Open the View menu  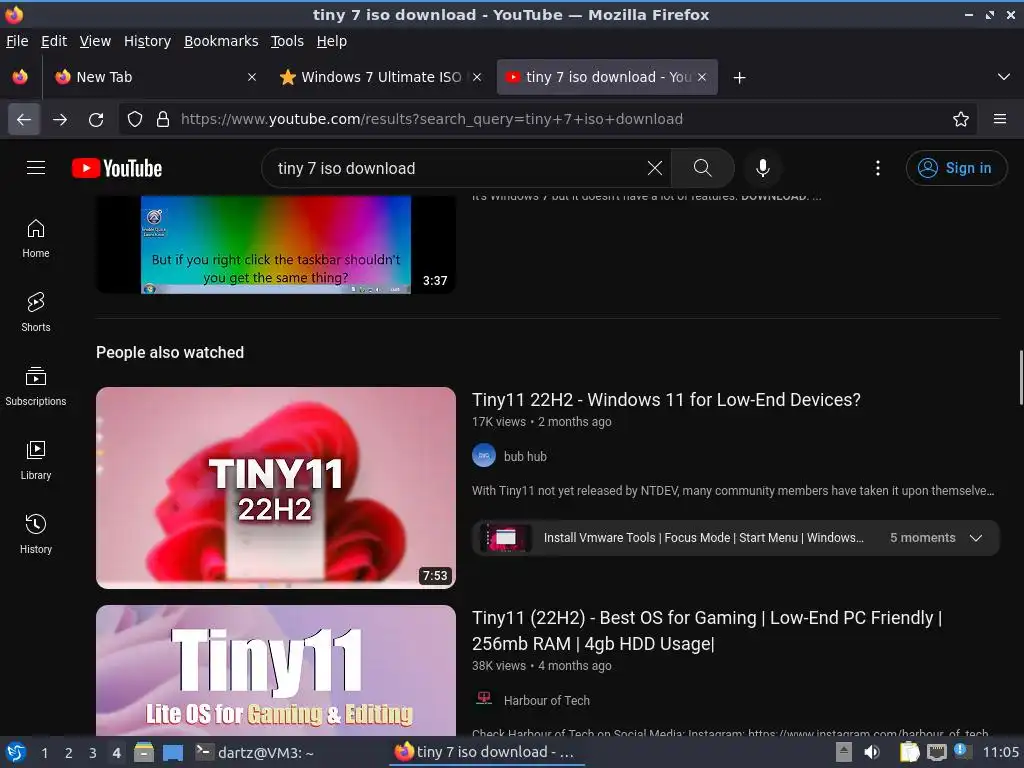[95, 41]
